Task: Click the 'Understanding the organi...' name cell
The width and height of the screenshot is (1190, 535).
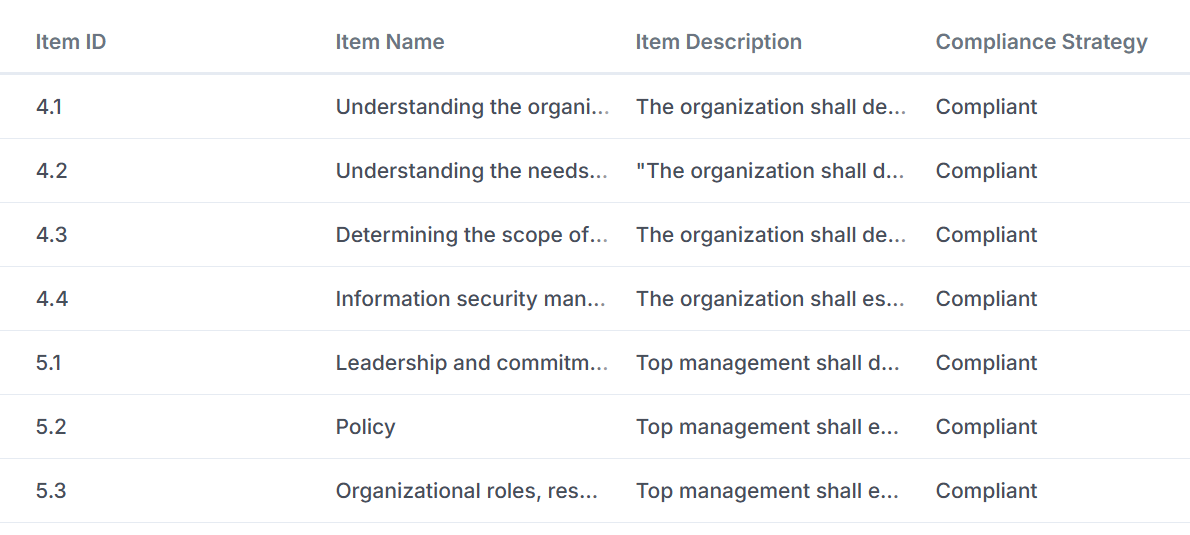Action: point(472,107)
